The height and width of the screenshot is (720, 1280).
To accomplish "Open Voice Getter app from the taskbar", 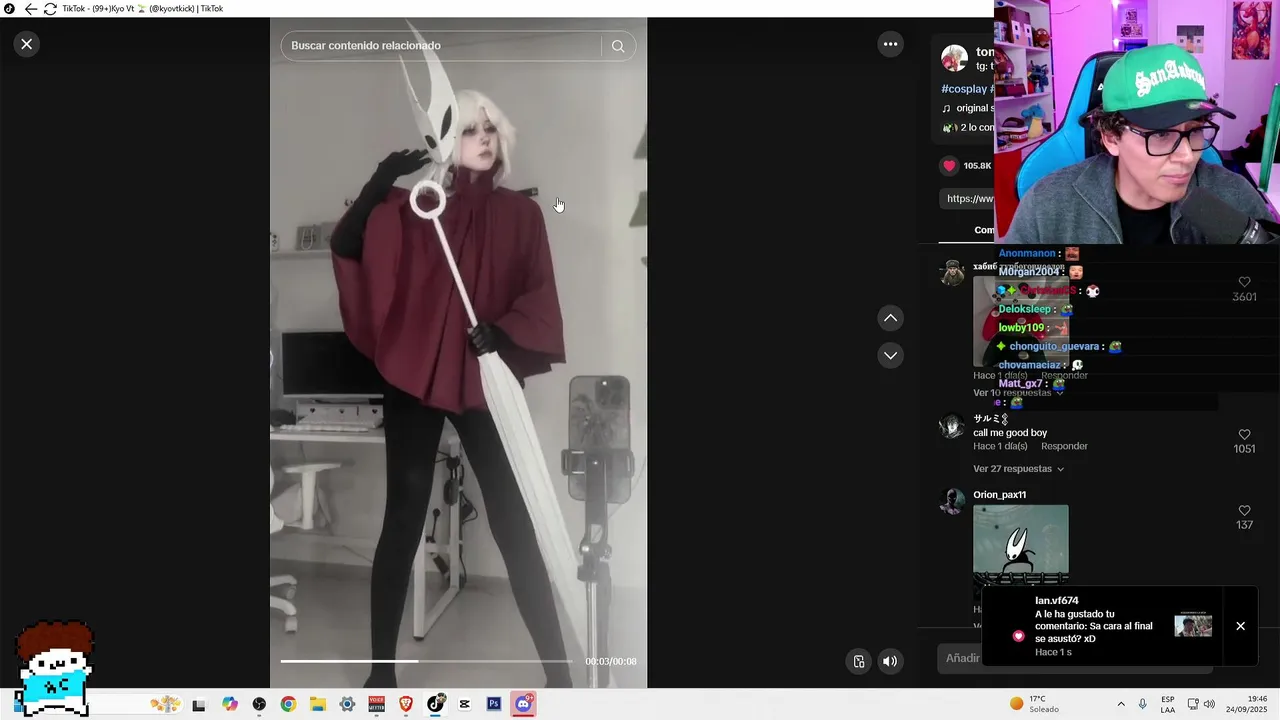I will point(377,704).
